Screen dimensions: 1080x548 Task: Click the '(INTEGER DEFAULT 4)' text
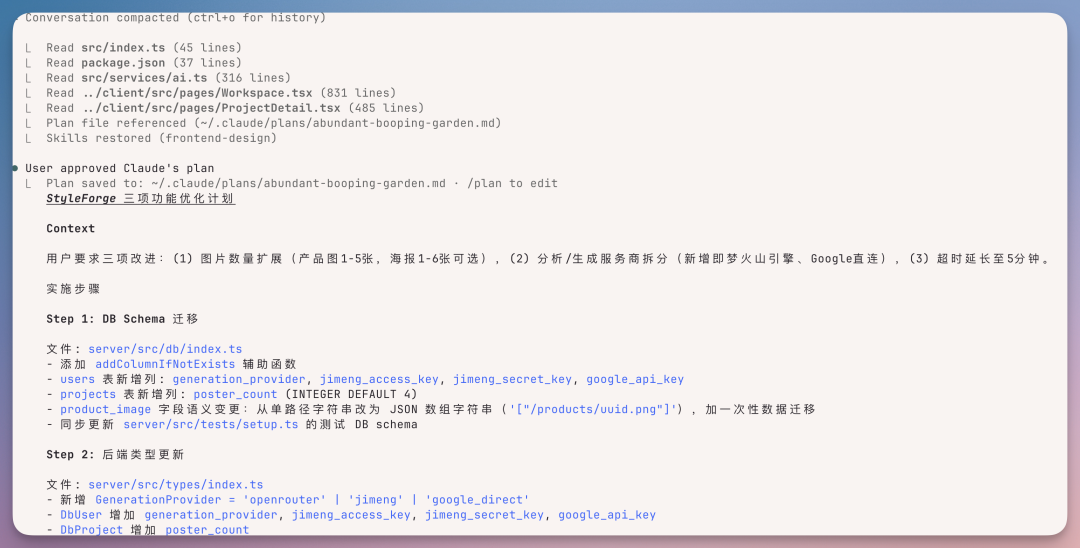(x=351, y=394)
